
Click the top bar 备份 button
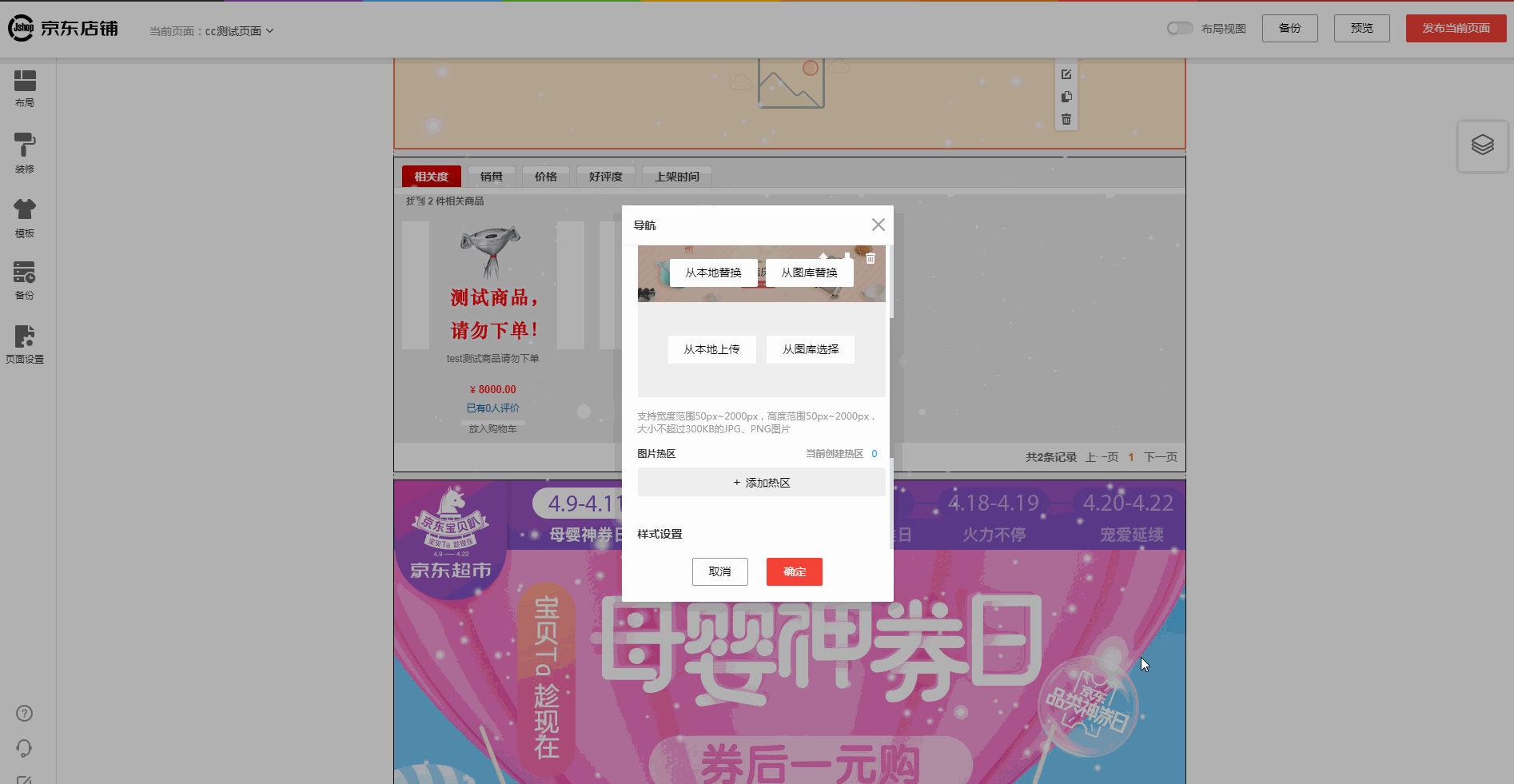pyautogui.click(x=1290, y=28)
